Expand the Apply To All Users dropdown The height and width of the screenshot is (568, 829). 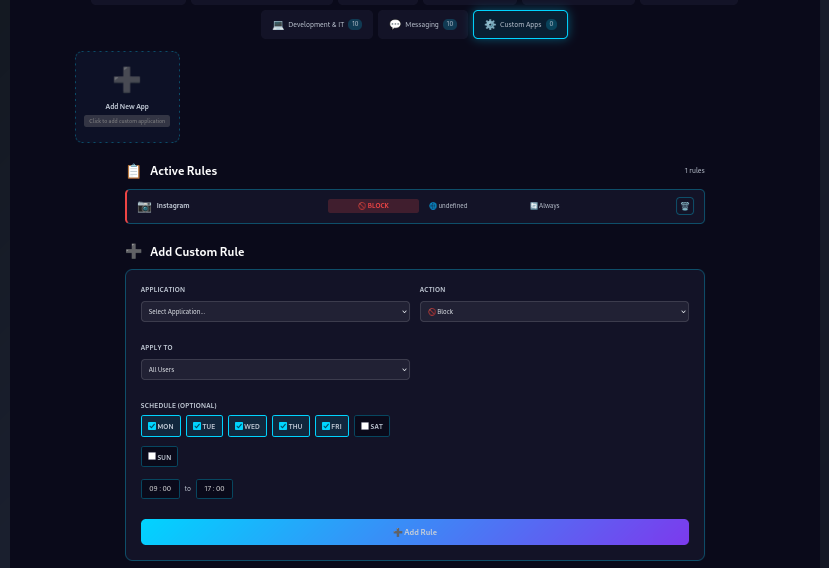(275, 370)
